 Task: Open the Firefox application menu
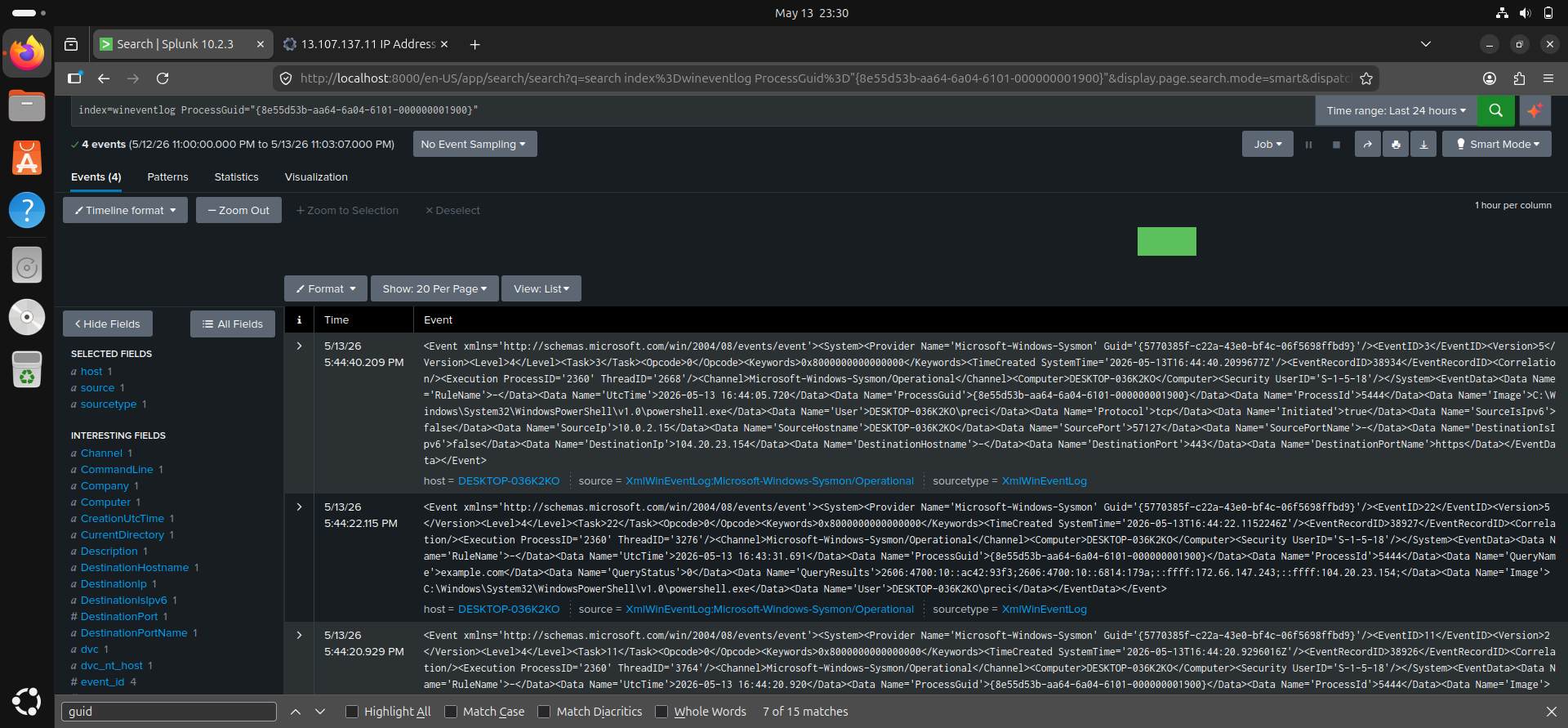[x=1548, y=78]
